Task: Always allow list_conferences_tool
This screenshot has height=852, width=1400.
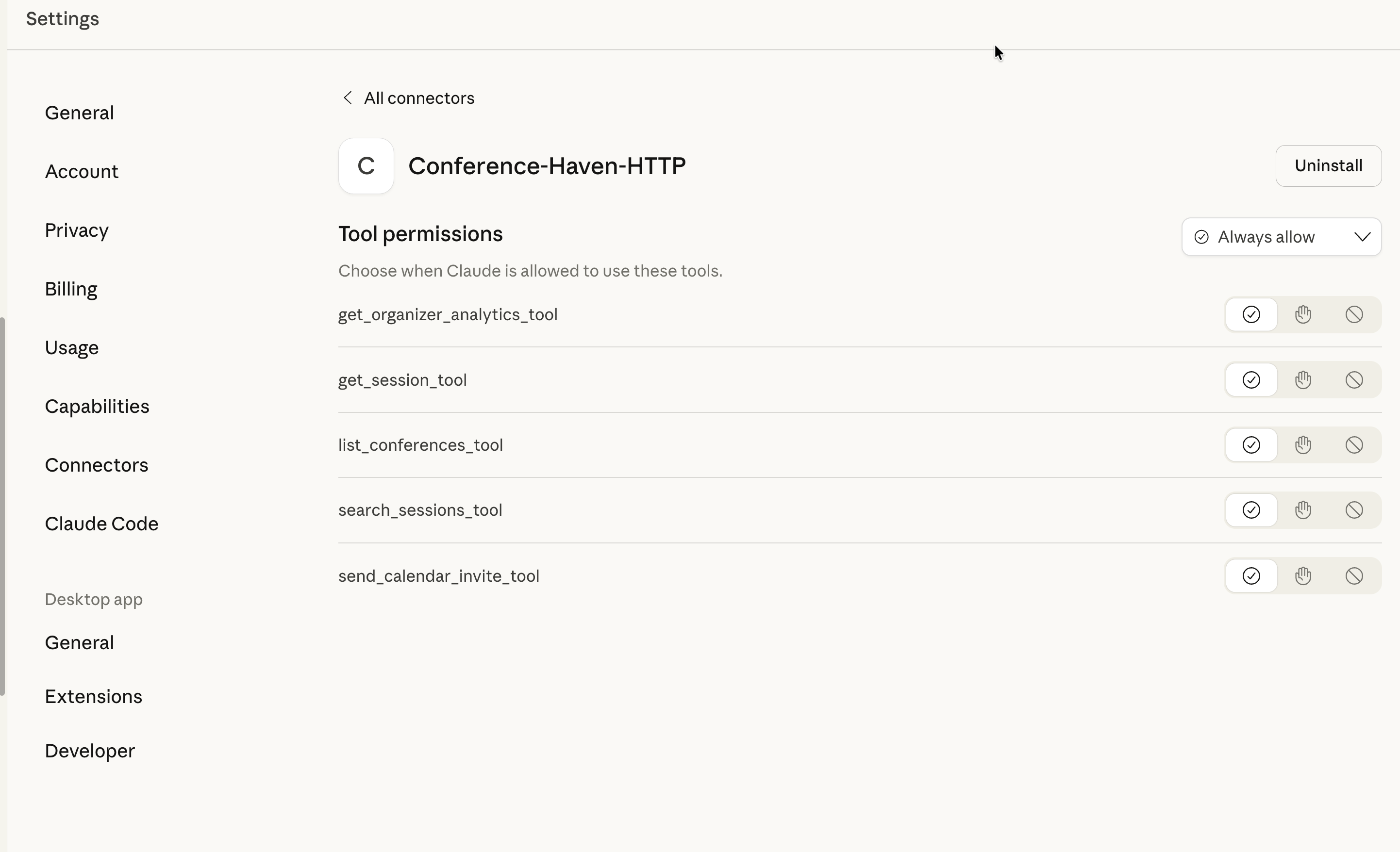Action: (1251, 445)
